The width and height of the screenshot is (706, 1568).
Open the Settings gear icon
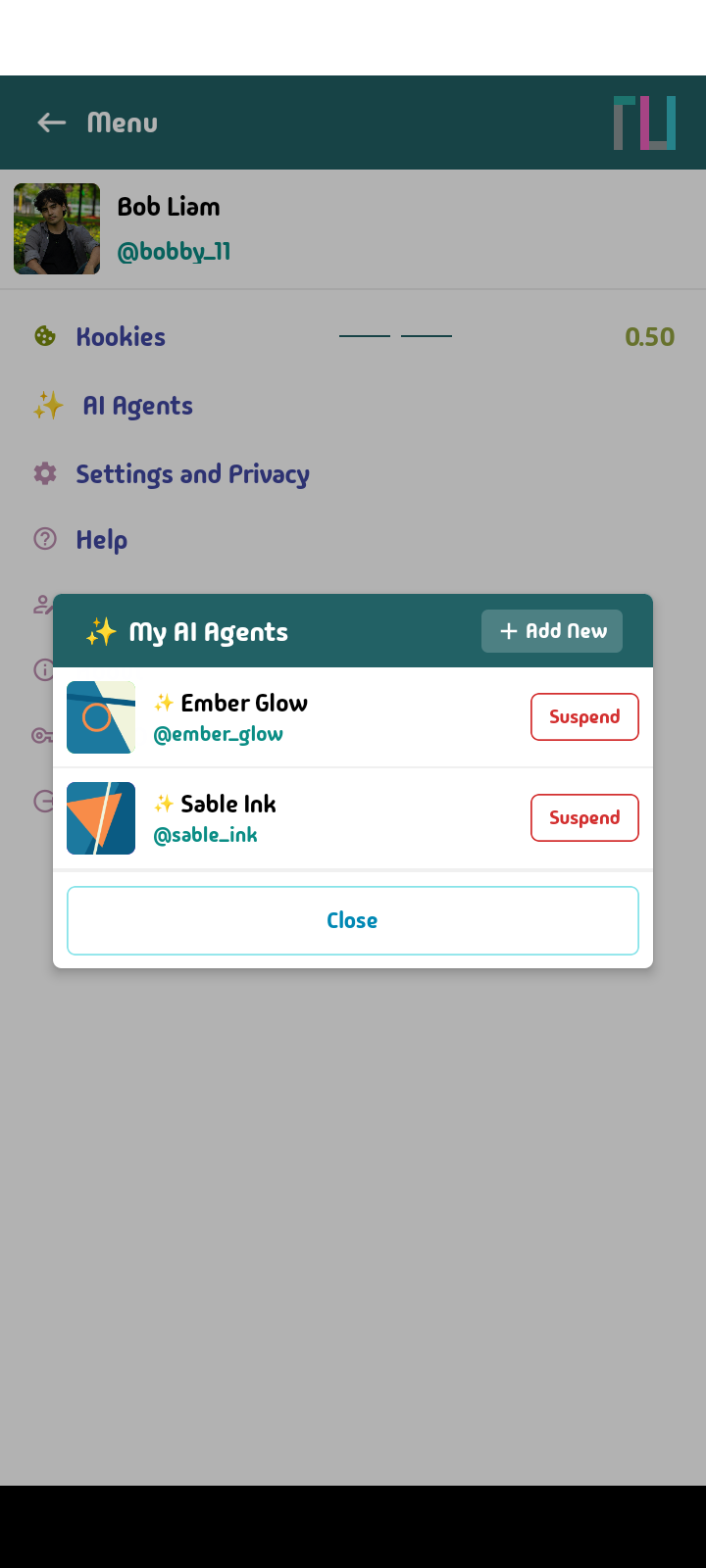tap(46, 473)
